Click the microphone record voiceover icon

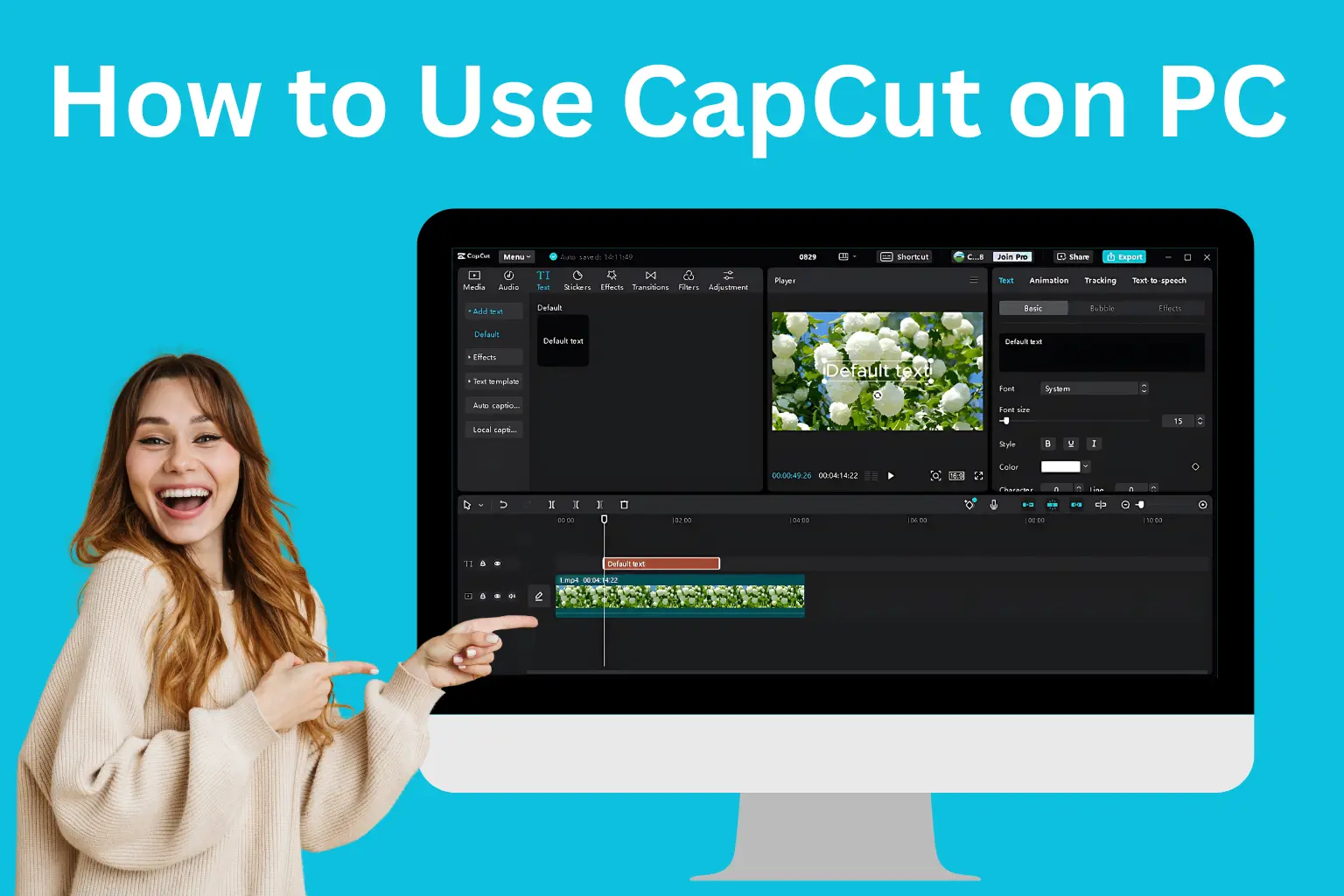(993, 505)
